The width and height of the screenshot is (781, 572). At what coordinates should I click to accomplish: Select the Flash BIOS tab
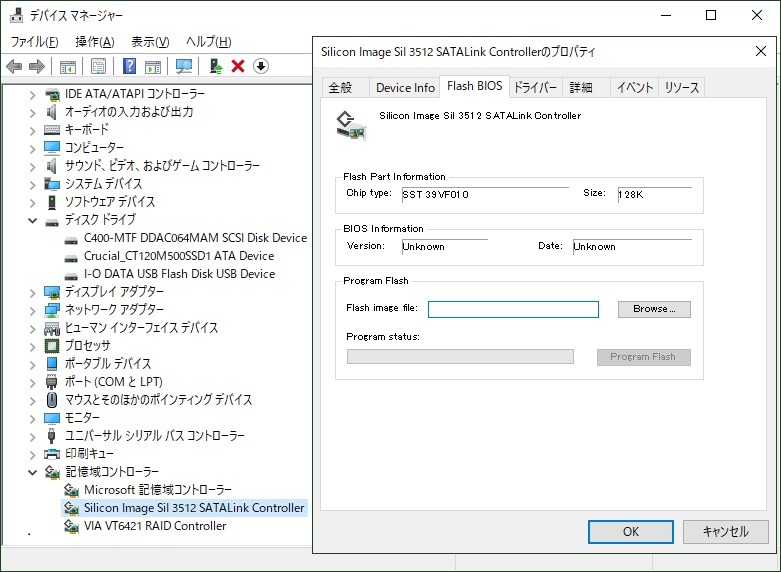tap(475, 86)
